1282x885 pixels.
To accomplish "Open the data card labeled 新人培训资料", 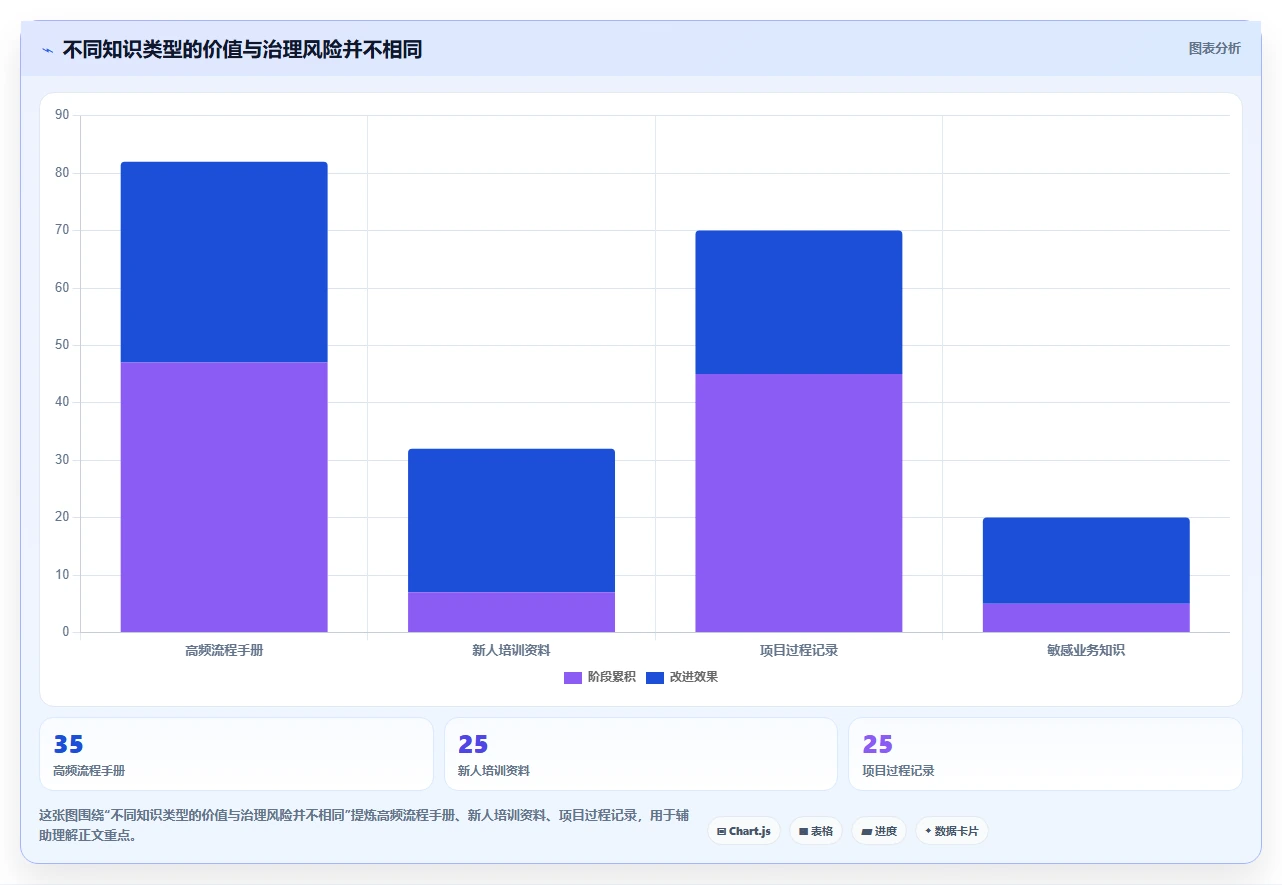I will [x=641, y=754].
